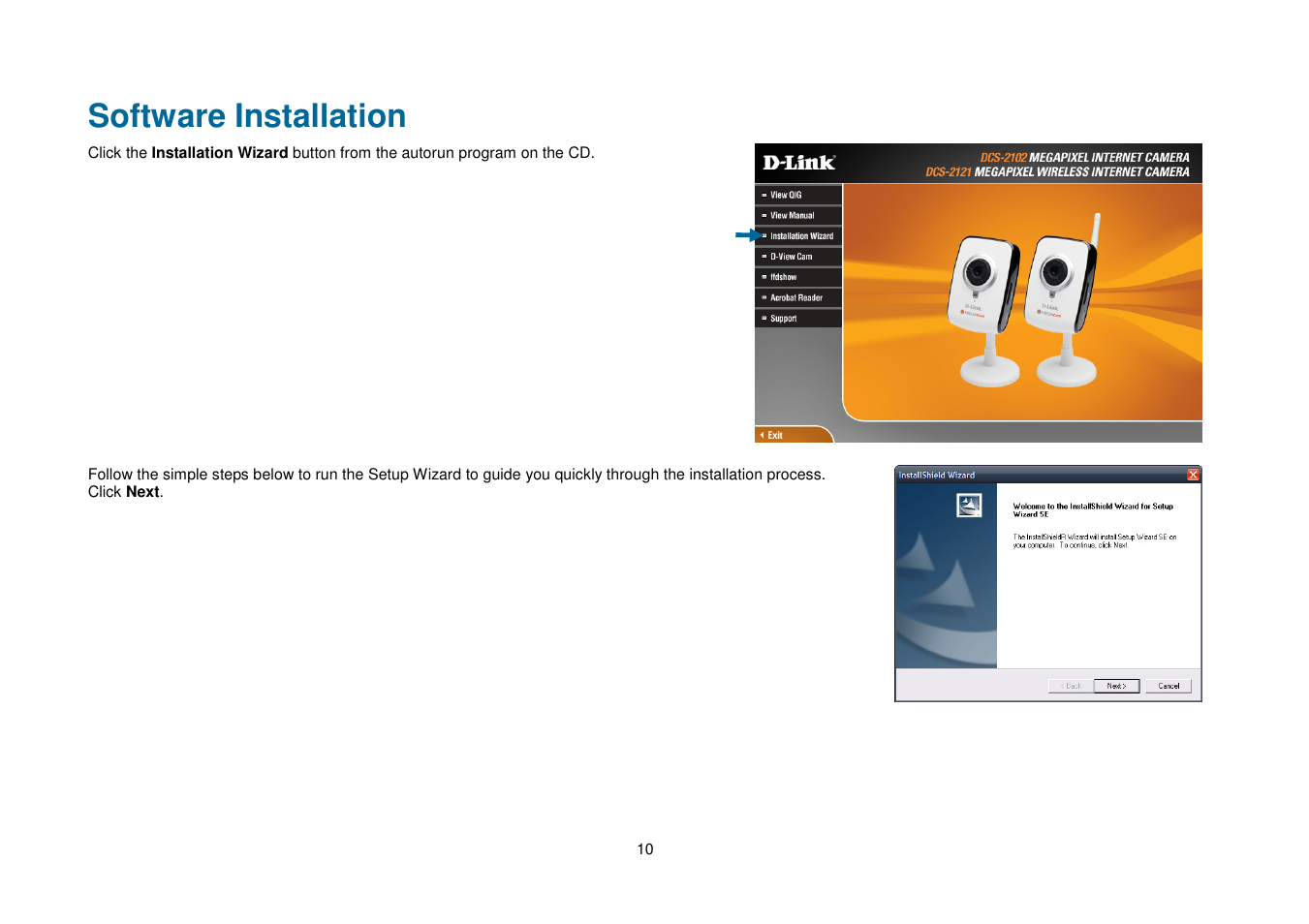
Task: Exit the D-Link autorun program
Action: (x=793, y=435)
